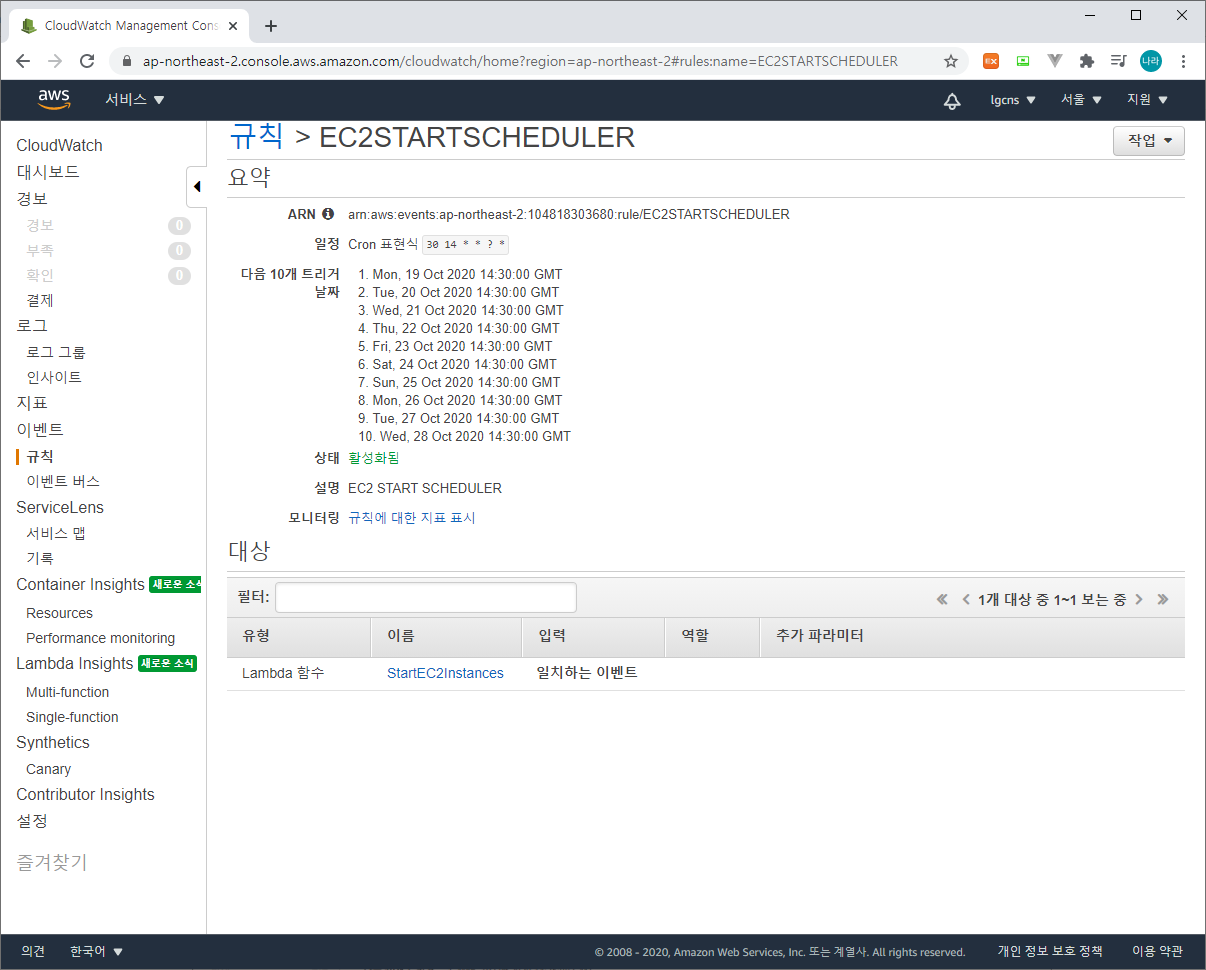The image size is (1206, 970).
Task: Open the 작업 actions dropdown button
Action: pos(1149,141)
